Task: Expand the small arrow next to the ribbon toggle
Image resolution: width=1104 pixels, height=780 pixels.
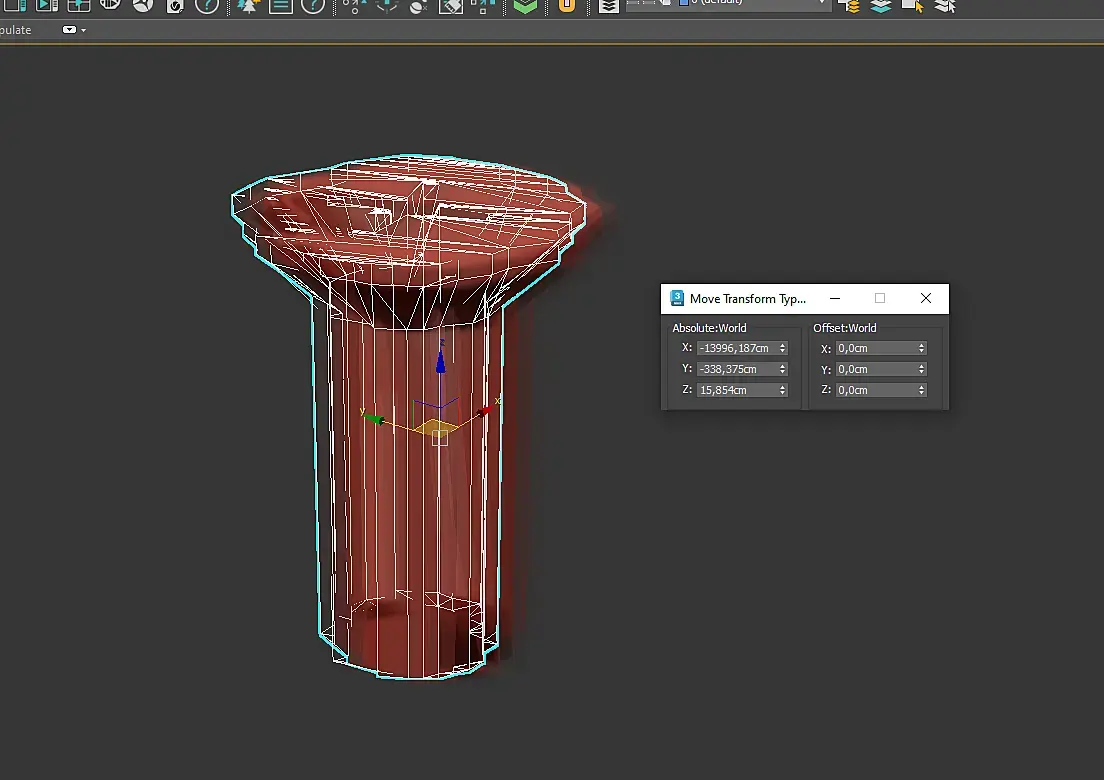Action: point(84,30)
